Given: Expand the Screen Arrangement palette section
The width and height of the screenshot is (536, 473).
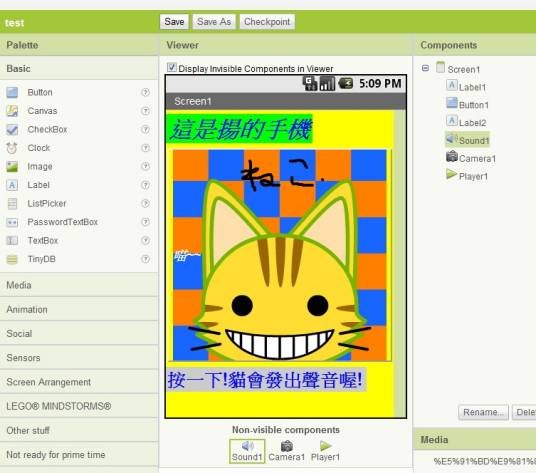Looking at the screenshot, I should (x=79, y=382).
